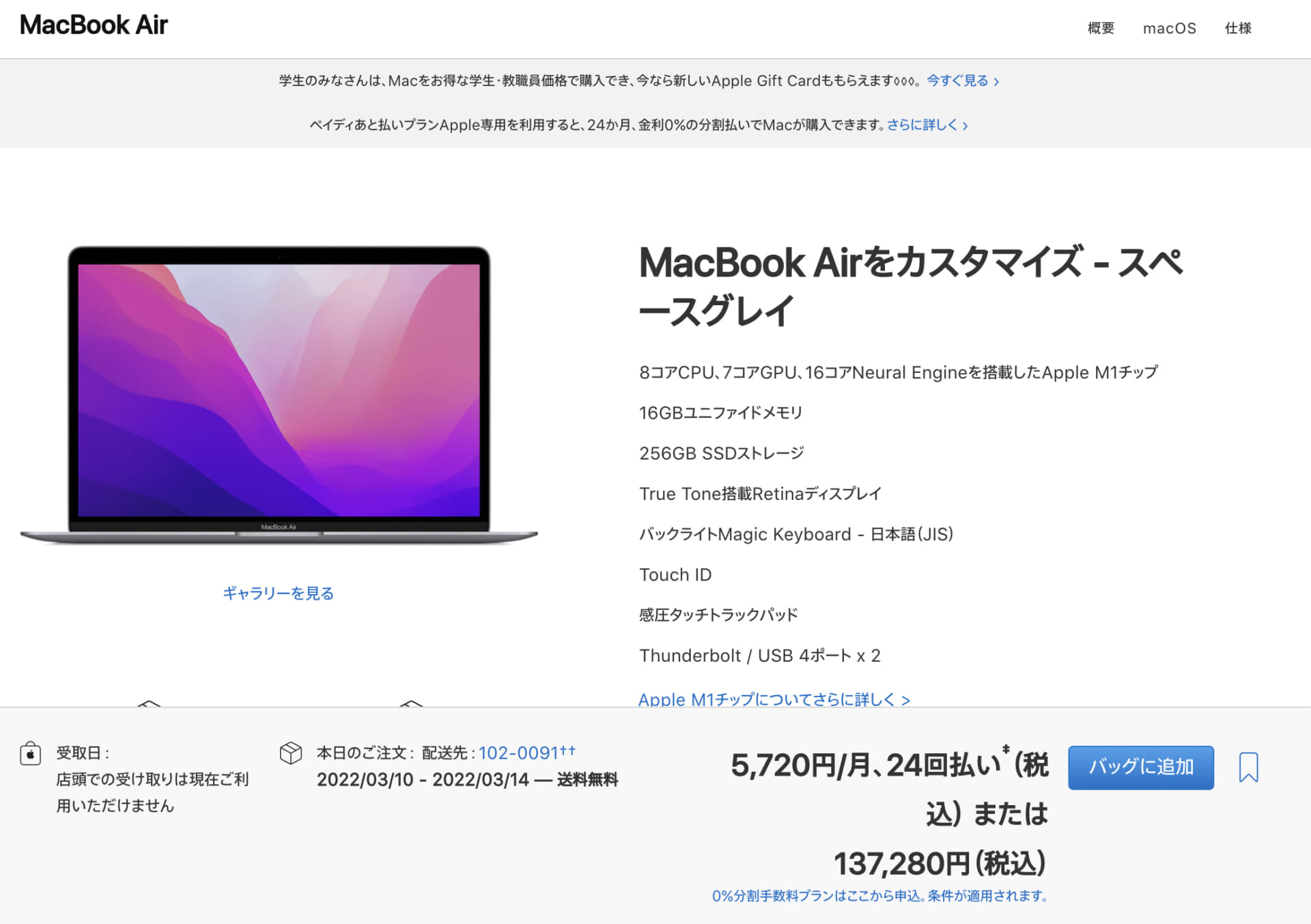The height and width of the screenshot is (924, 1311).
Task: Click the partially visible box icon below gallery
Action: pyautogui.click(x=149, y=703)
